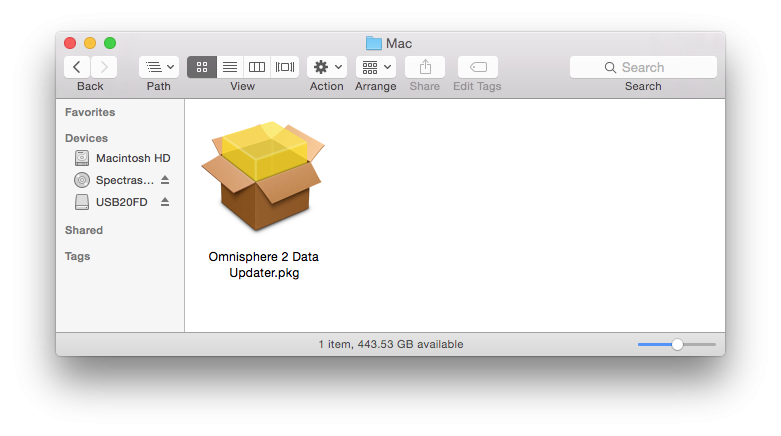Image resolution: width=781 pixels, height=436 pixels.
Task: Go forward with the Forward arrow
Action: (104, 67)
